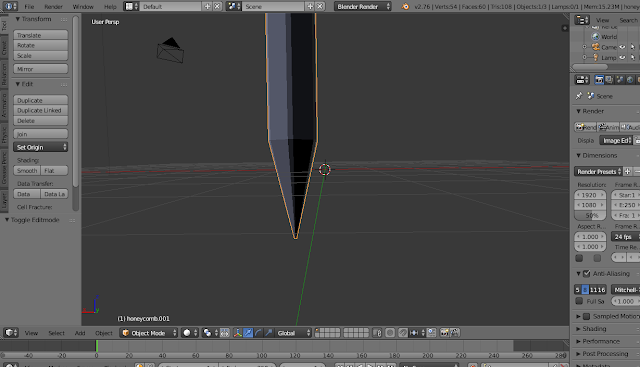
Task: Expand the Lamp item in outliner
Action: [x=584, y=58]
